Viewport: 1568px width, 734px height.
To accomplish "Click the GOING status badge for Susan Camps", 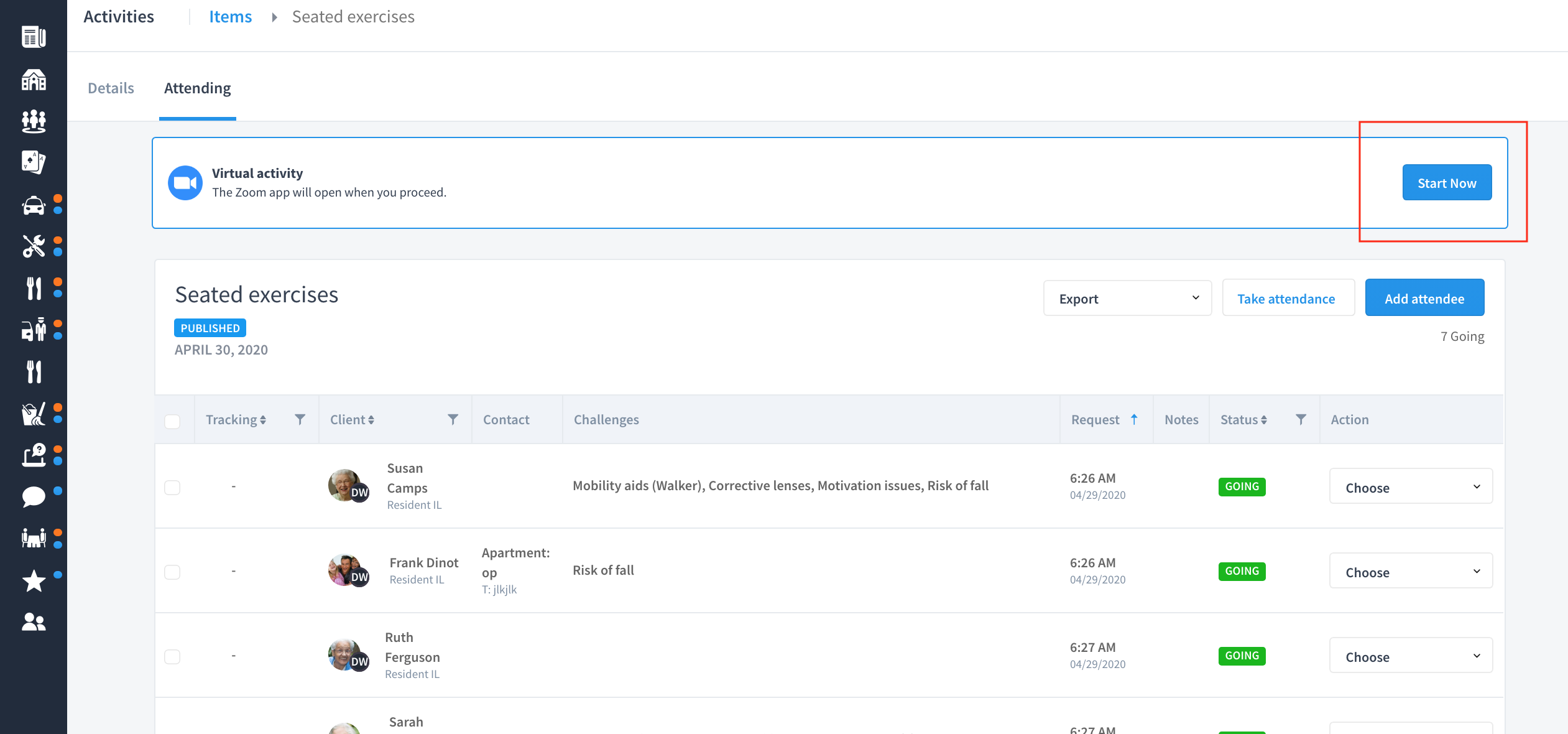I will (1242, 486).
